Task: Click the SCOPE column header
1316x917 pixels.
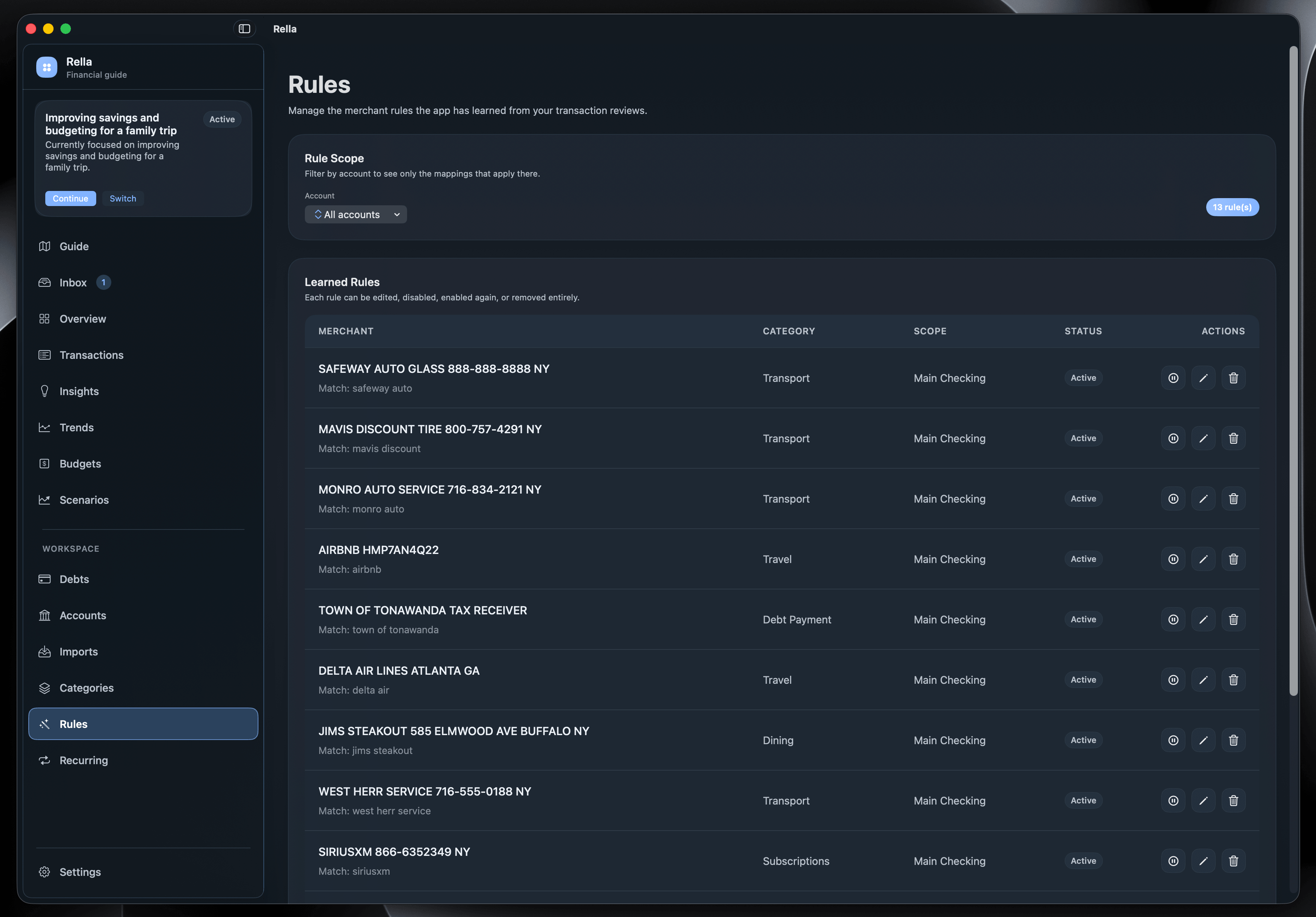Action: tap(930, 331)
